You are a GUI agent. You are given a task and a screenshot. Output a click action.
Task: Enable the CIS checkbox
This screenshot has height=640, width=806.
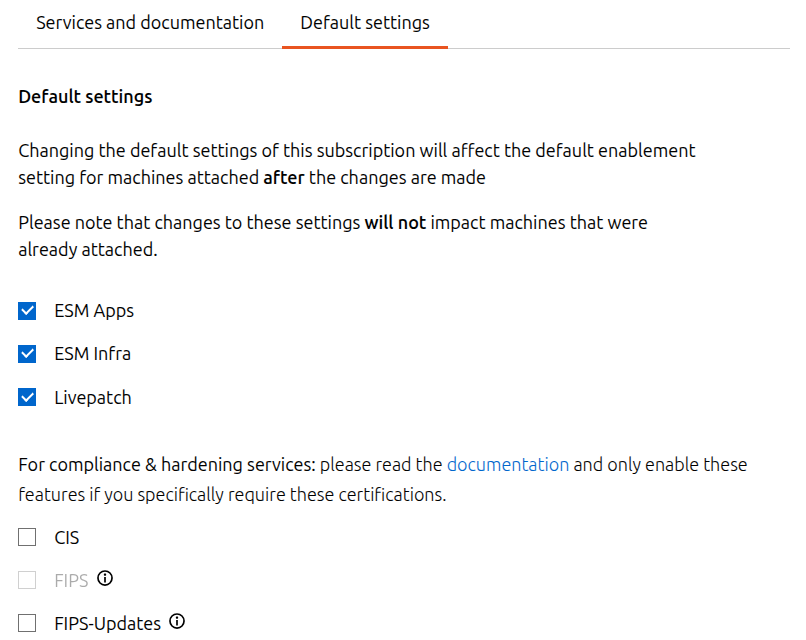point(27,537)
